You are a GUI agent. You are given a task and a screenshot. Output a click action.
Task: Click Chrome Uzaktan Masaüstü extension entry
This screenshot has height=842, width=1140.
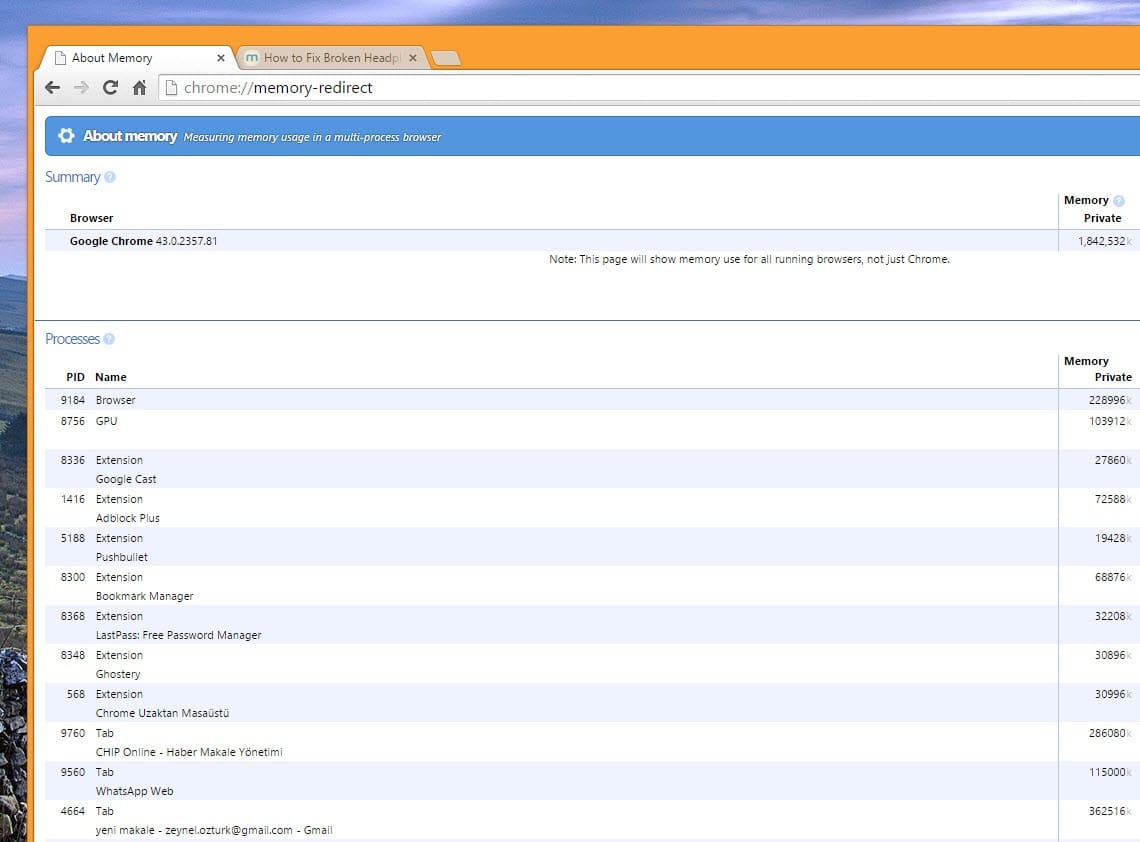[162, 713]
